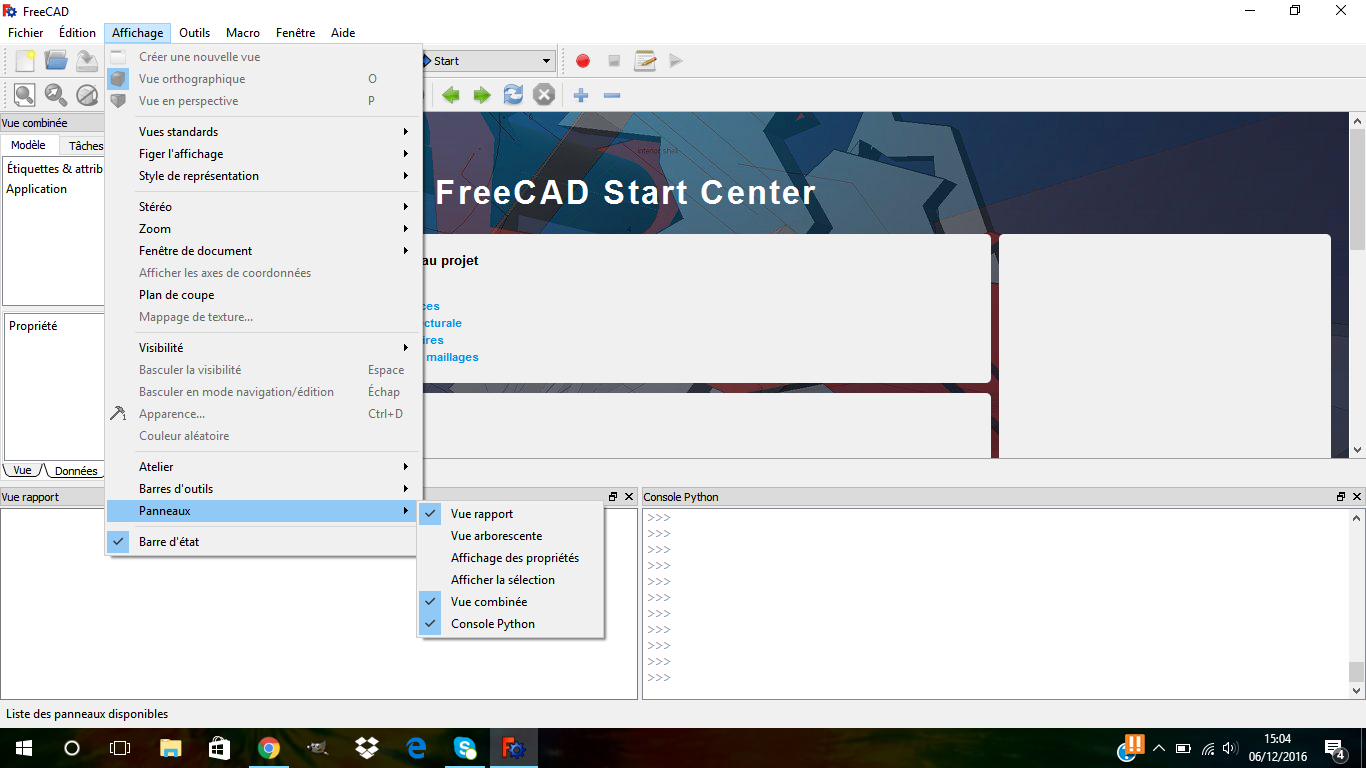Click the blue plus zoom-in icon

coord(581,95)
